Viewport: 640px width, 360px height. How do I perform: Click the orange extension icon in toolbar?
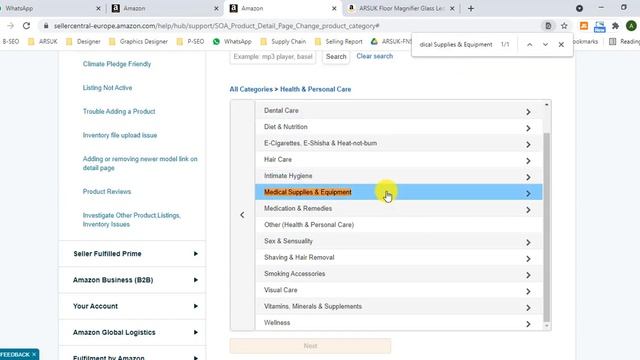pyautogui.click(x=584, y=26)
